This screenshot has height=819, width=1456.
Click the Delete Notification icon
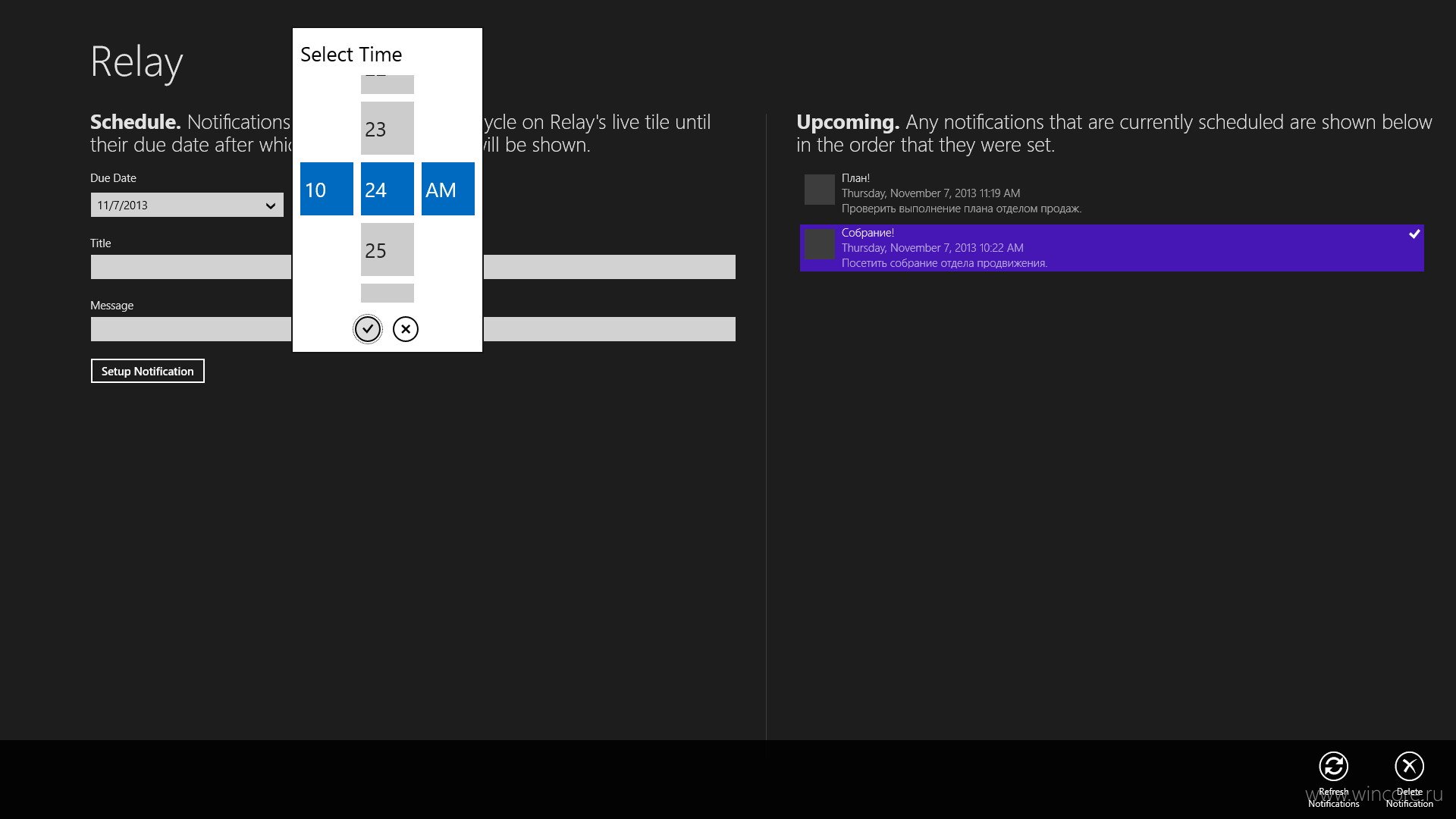1409,767
